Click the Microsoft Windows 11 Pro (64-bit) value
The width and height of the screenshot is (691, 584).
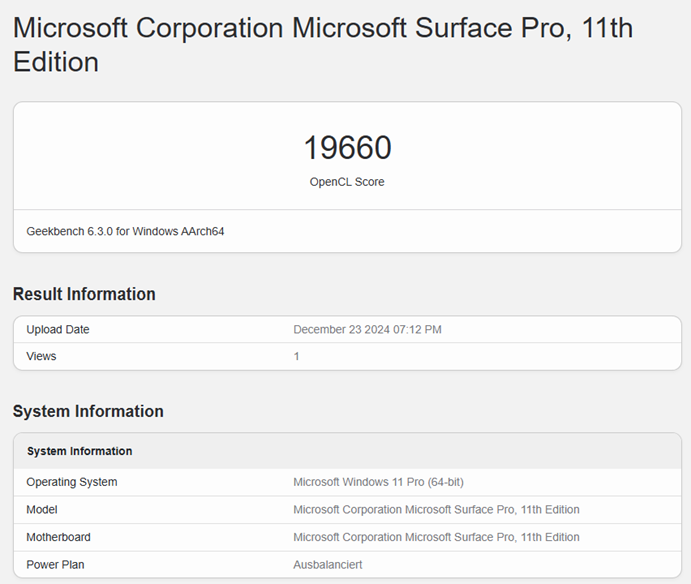click(376, 482)
